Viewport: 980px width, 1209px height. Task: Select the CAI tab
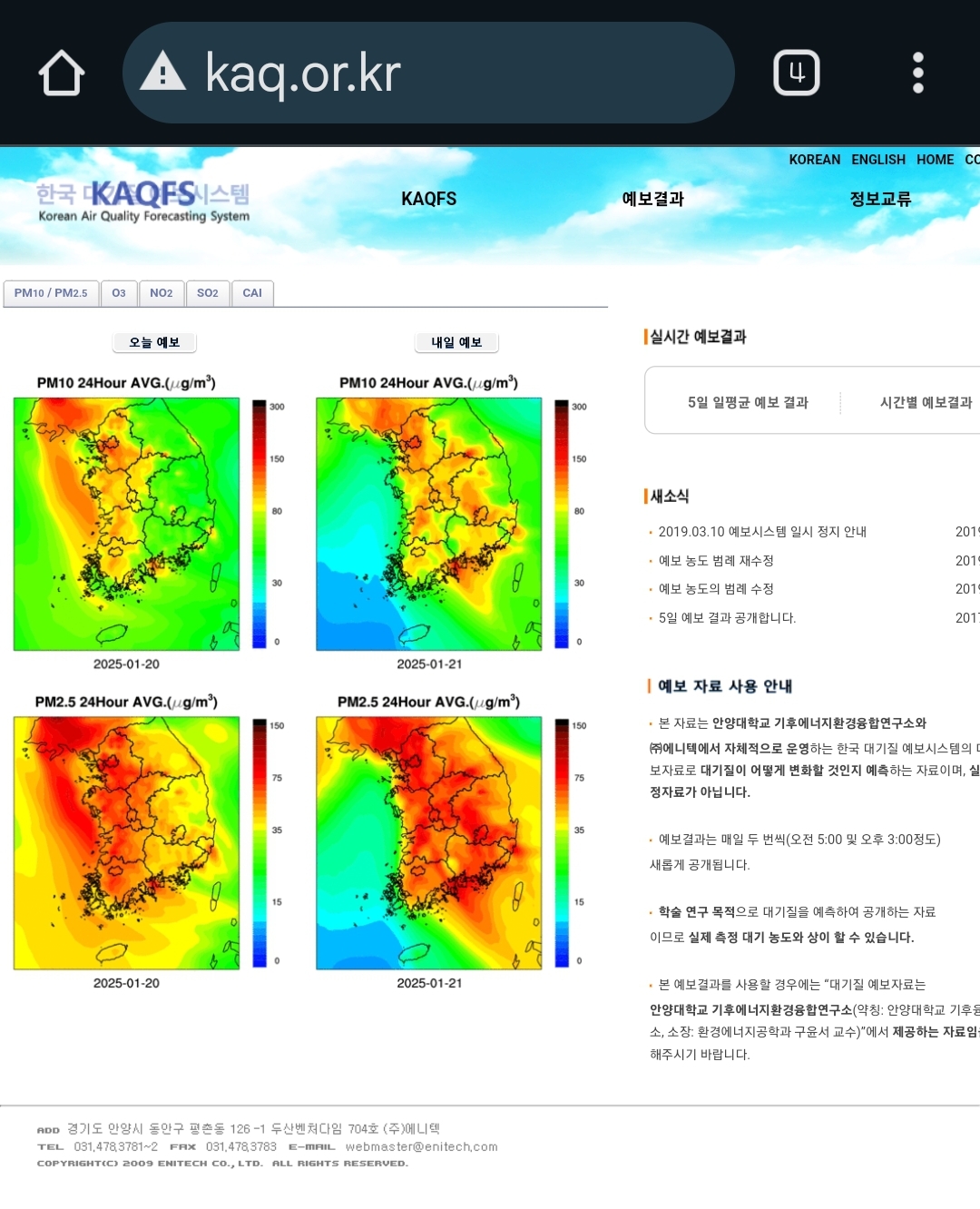coord(252,293)
